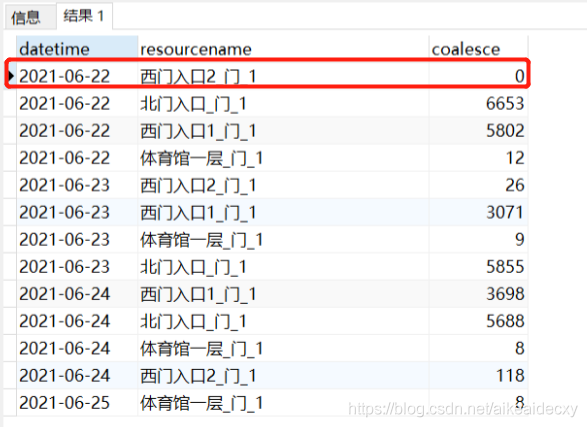The width and height of the screenshot is (587, 427).
Task: Click coalesce value 118
Action: tap(510, 376)
